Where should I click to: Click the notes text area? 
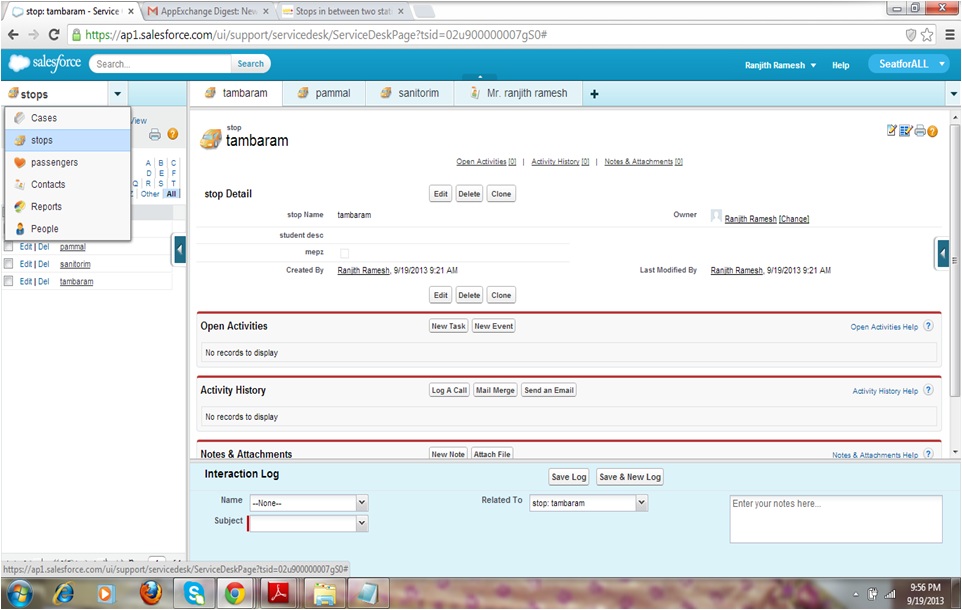click(836, 519)
